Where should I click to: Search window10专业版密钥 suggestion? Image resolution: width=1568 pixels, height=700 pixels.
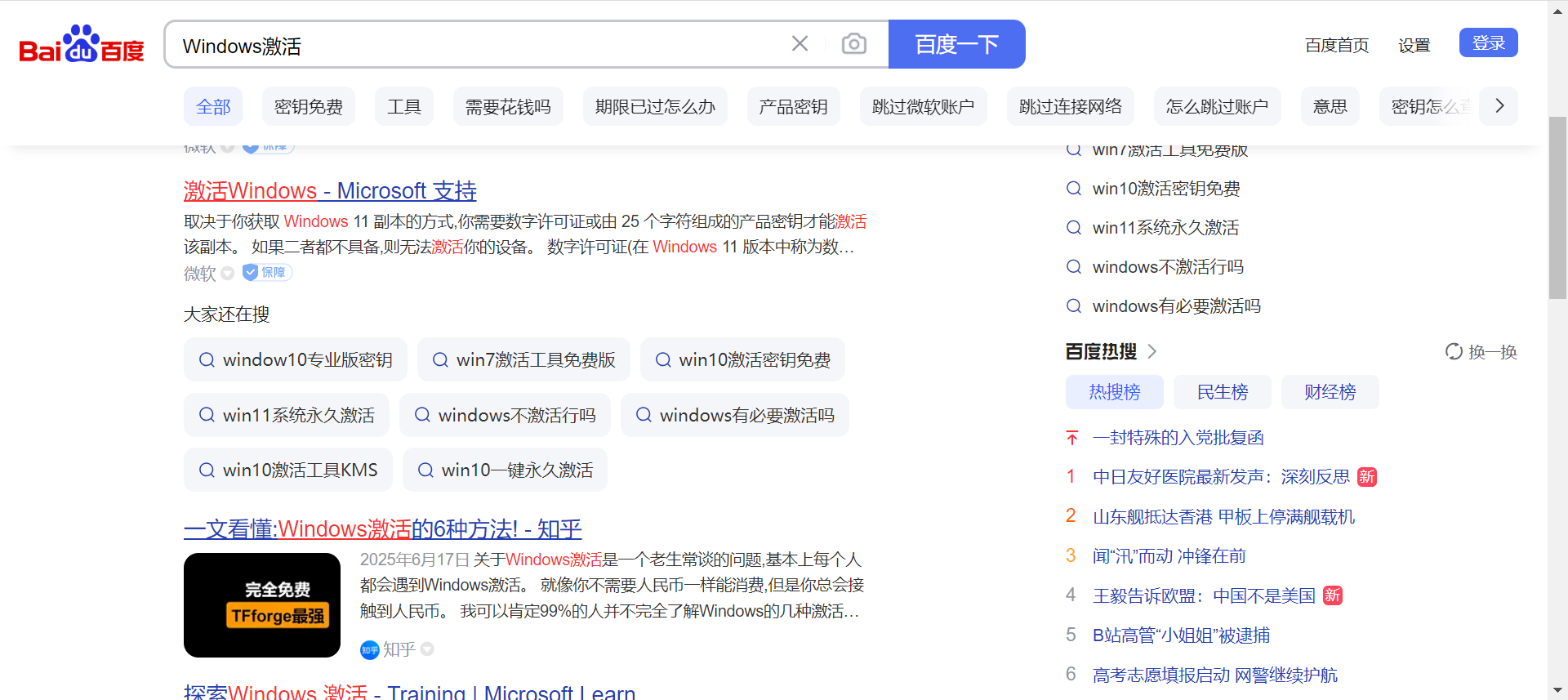[296, 359]
